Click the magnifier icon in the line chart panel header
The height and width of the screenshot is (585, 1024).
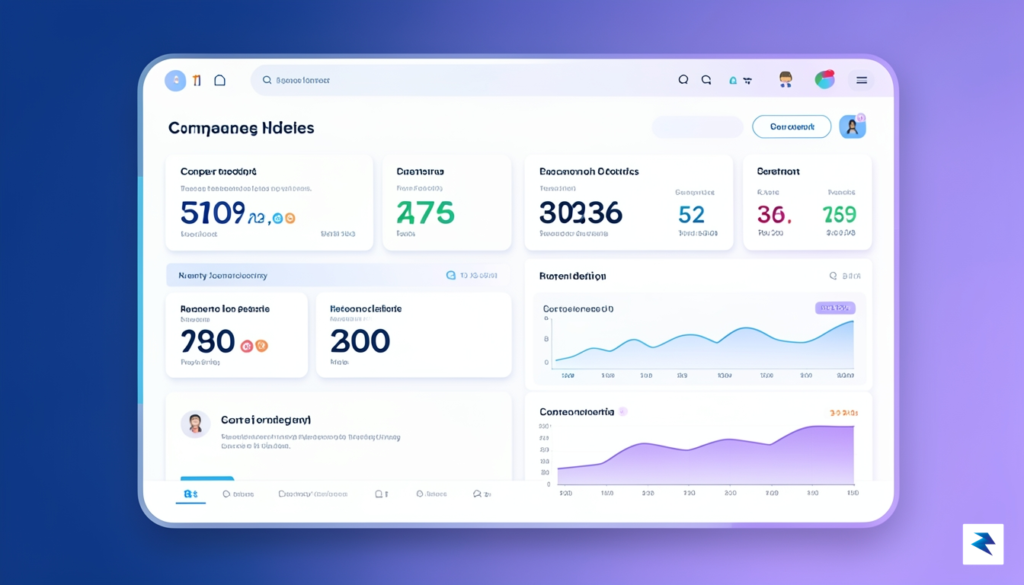(833, 276)
